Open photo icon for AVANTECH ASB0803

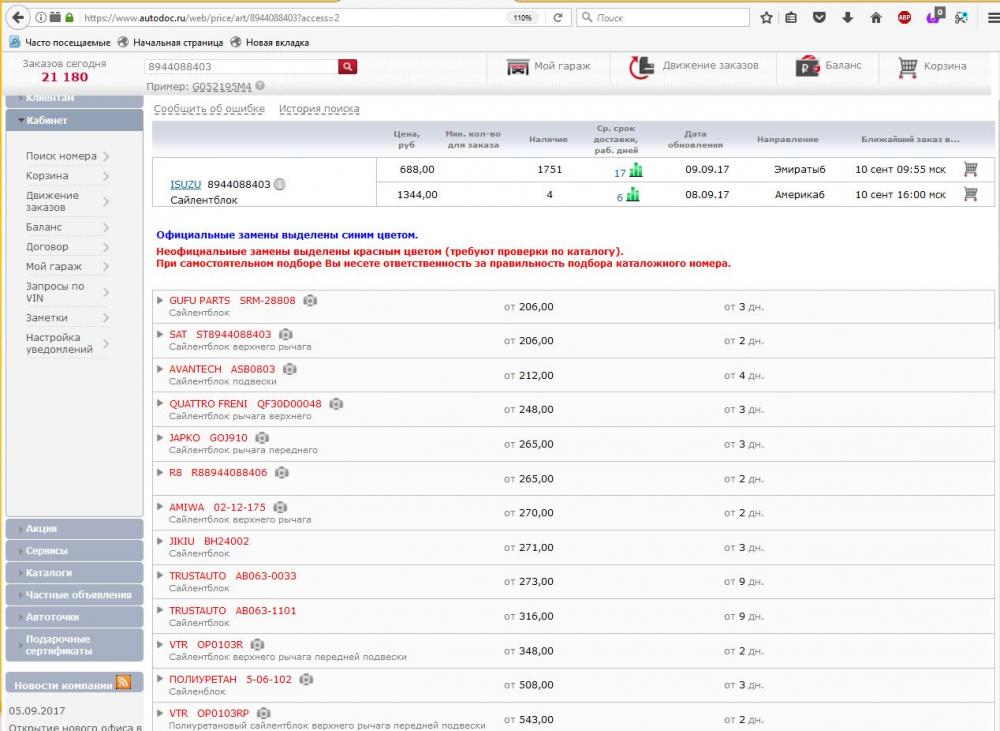pos(290,369)
